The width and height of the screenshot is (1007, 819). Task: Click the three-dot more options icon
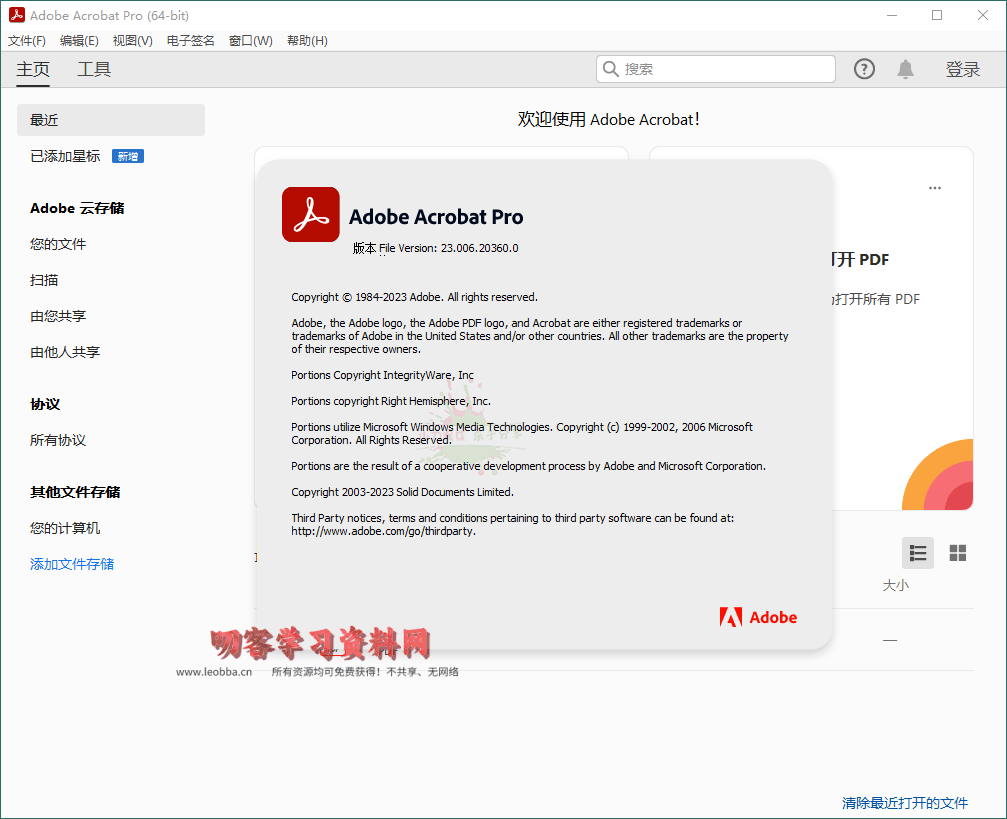tap(935, 188)
